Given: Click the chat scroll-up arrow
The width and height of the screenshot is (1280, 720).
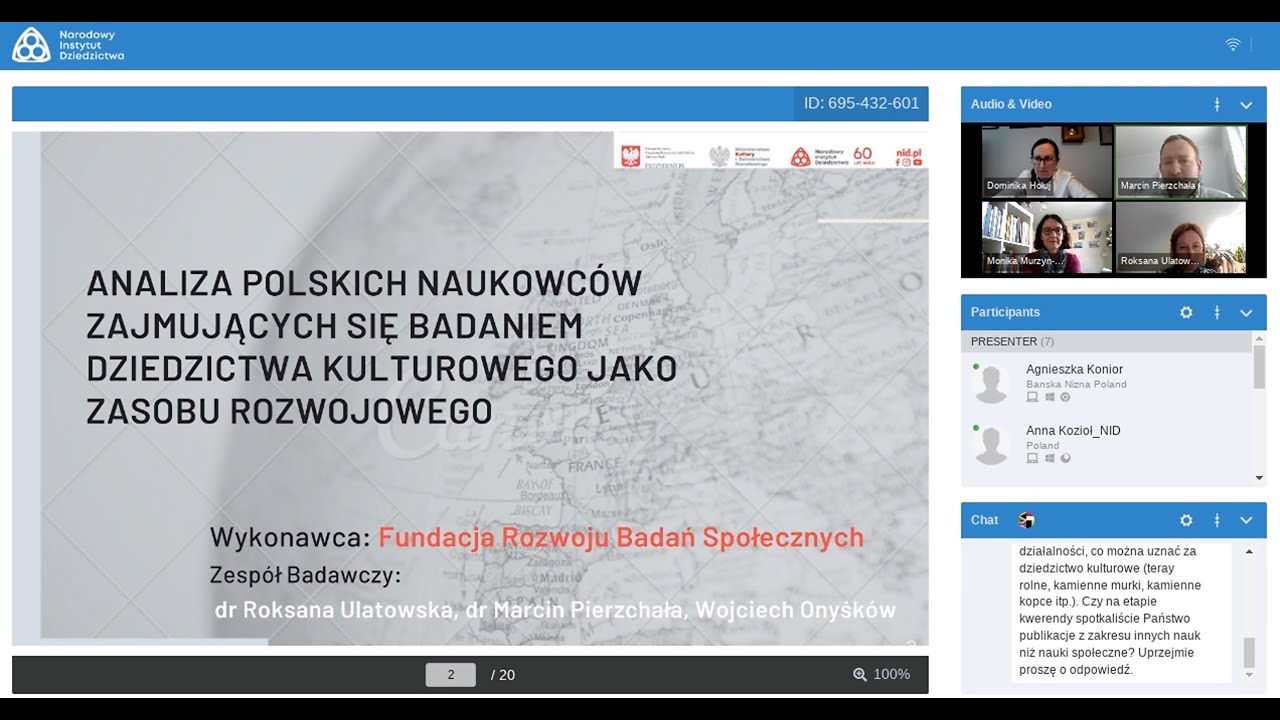Looking at the screenshot, I should point(1249,552).
